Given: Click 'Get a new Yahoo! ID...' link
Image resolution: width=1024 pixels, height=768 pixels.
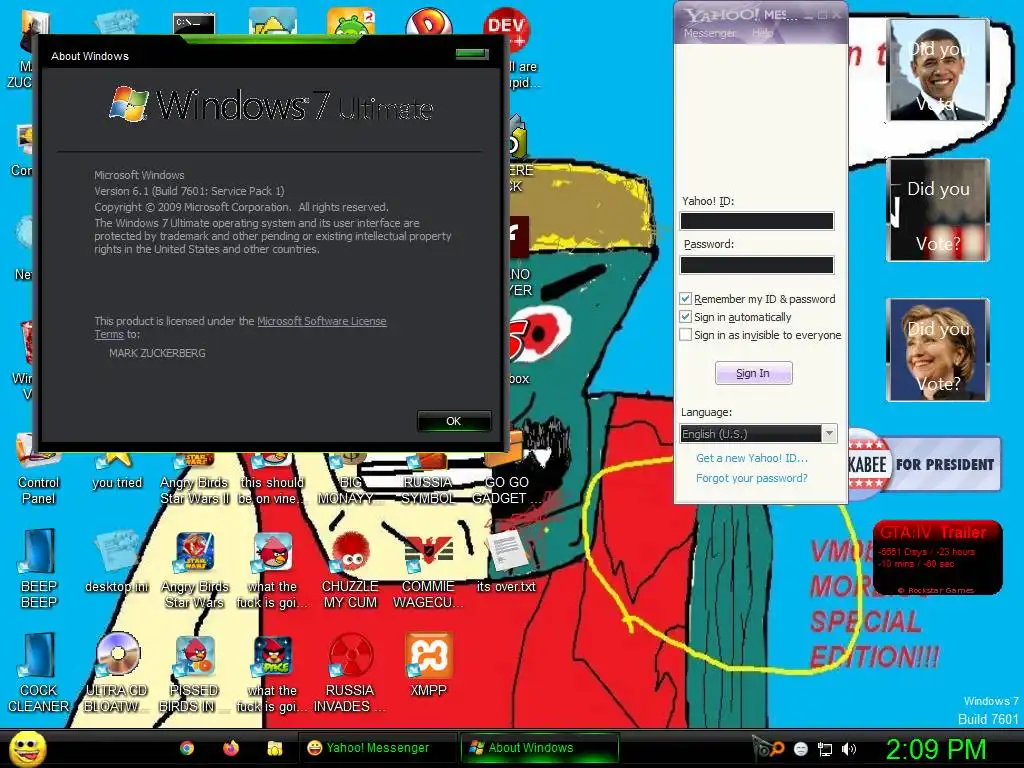Looking at the screenshot, I should pos(752,458).
